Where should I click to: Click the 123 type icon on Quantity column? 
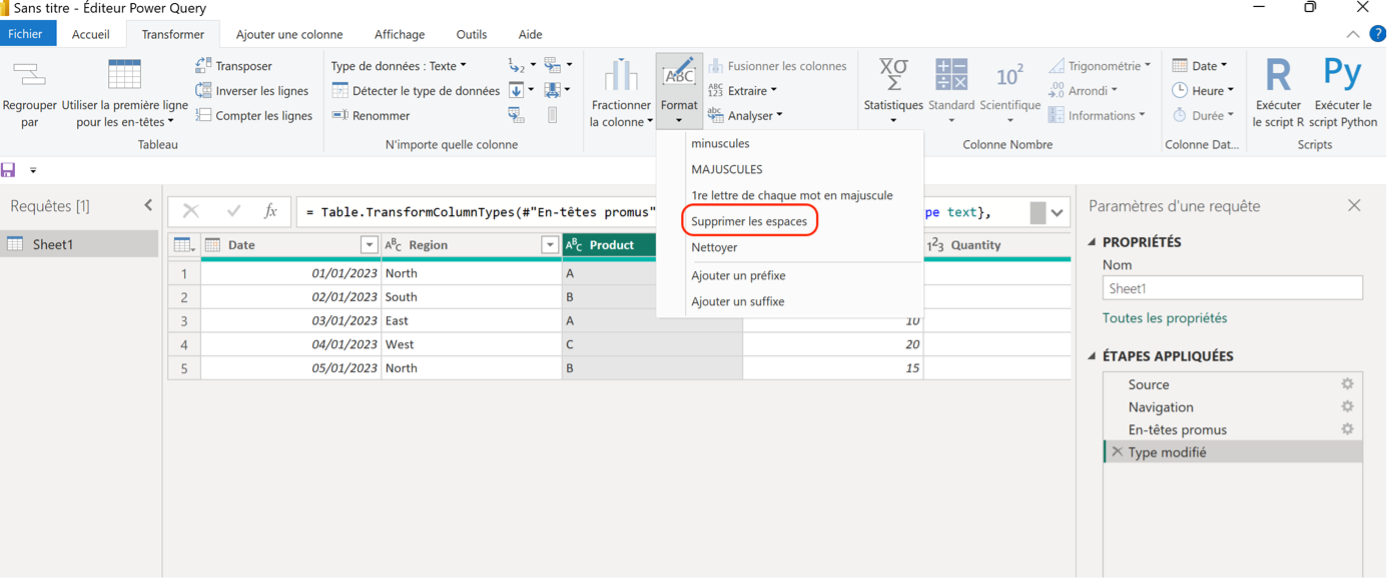(x=935, y=245)
